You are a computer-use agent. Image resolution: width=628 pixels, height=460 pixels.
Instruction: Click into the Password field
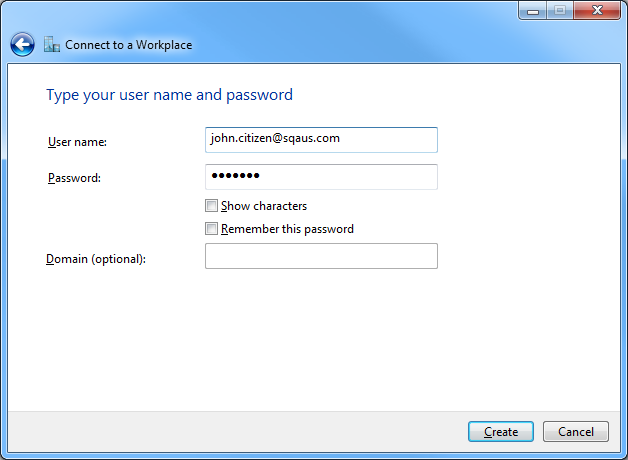click(x=321, y=177)
